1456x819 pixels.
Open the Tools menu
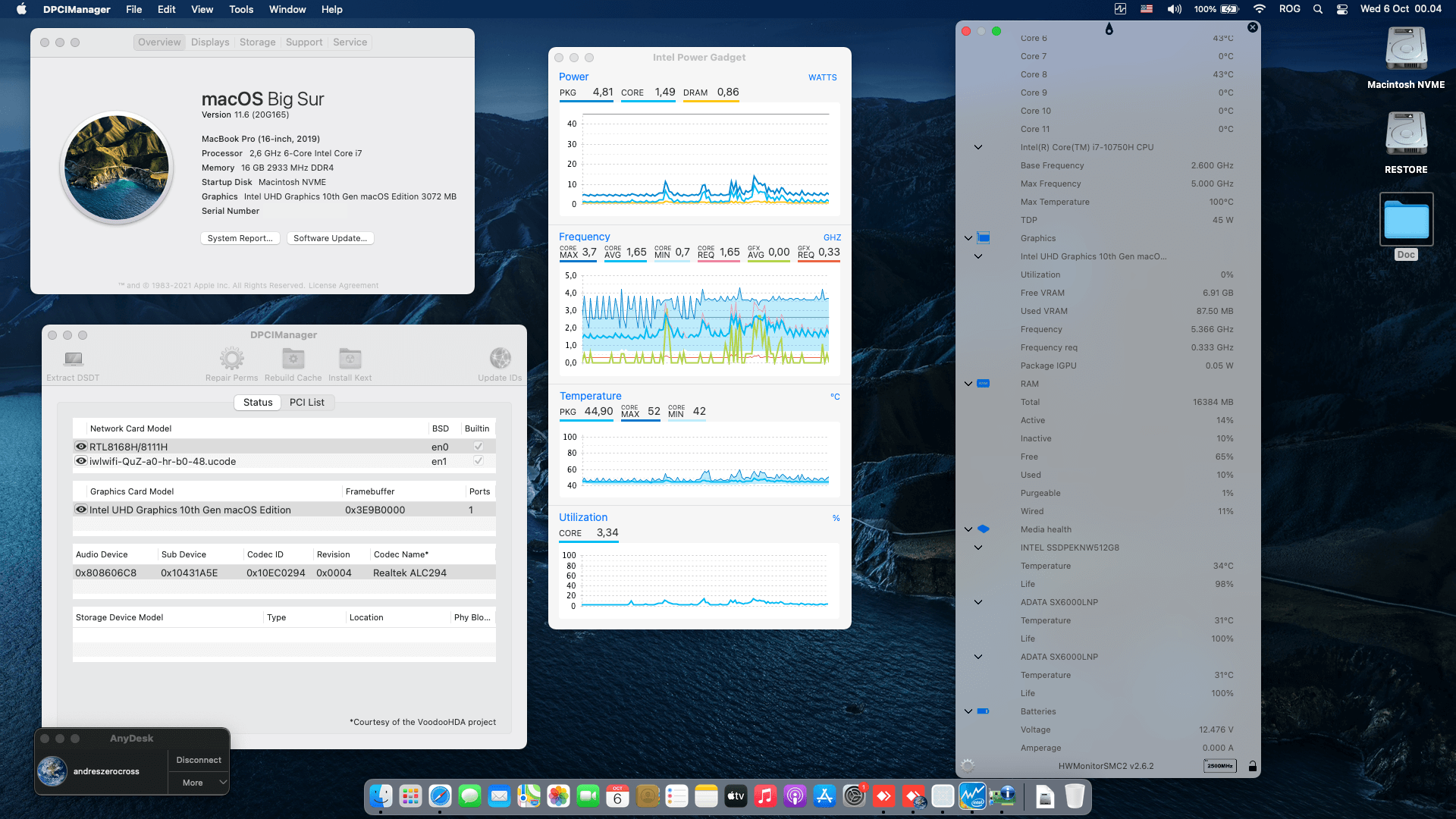pyautogui.click(x=241, y=9)
